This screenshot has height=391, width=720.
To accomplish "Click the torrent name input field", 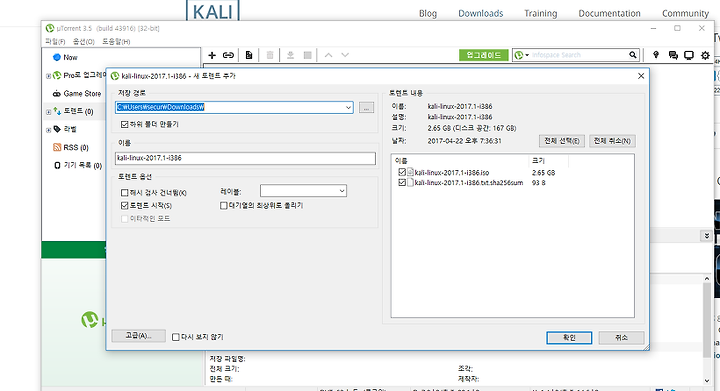I will tap(245, 158).
